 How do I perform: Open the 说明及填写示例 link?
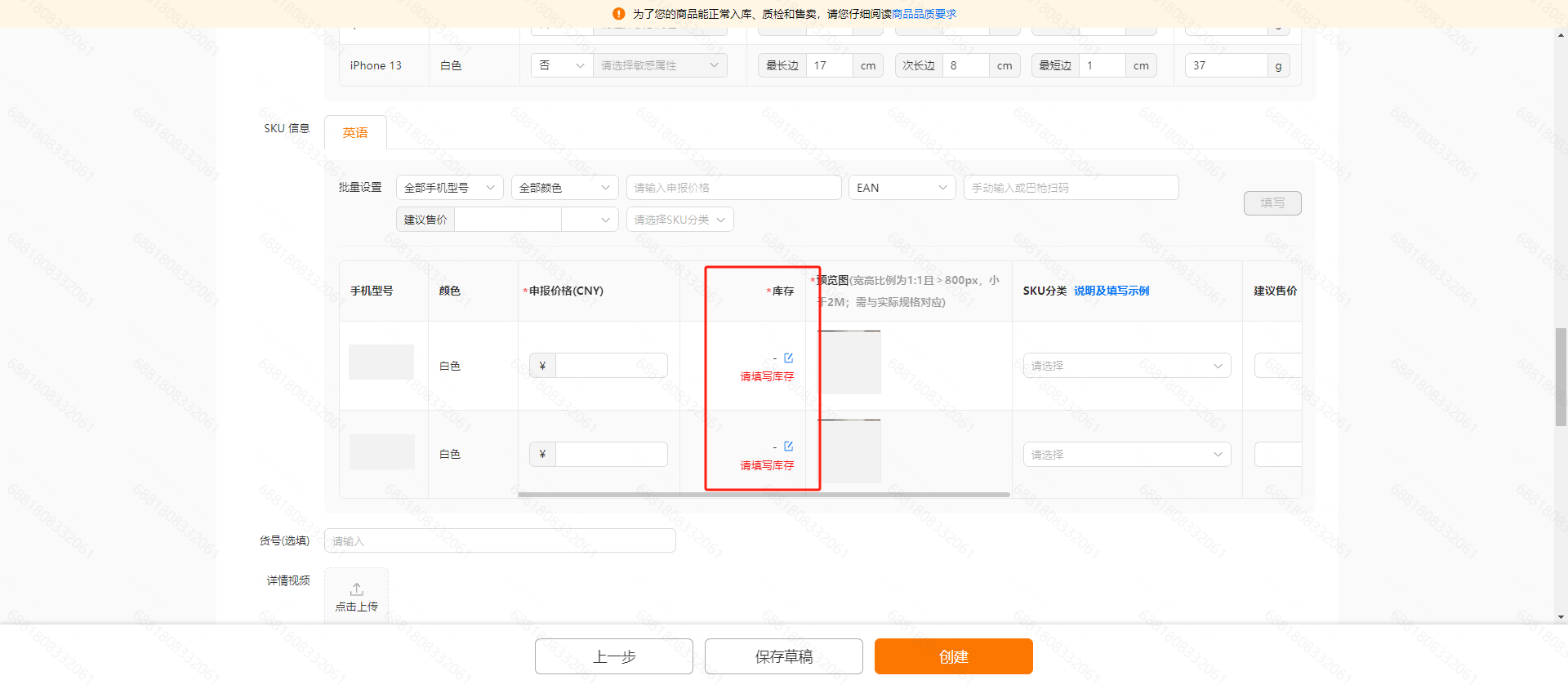coord(1111,291)
